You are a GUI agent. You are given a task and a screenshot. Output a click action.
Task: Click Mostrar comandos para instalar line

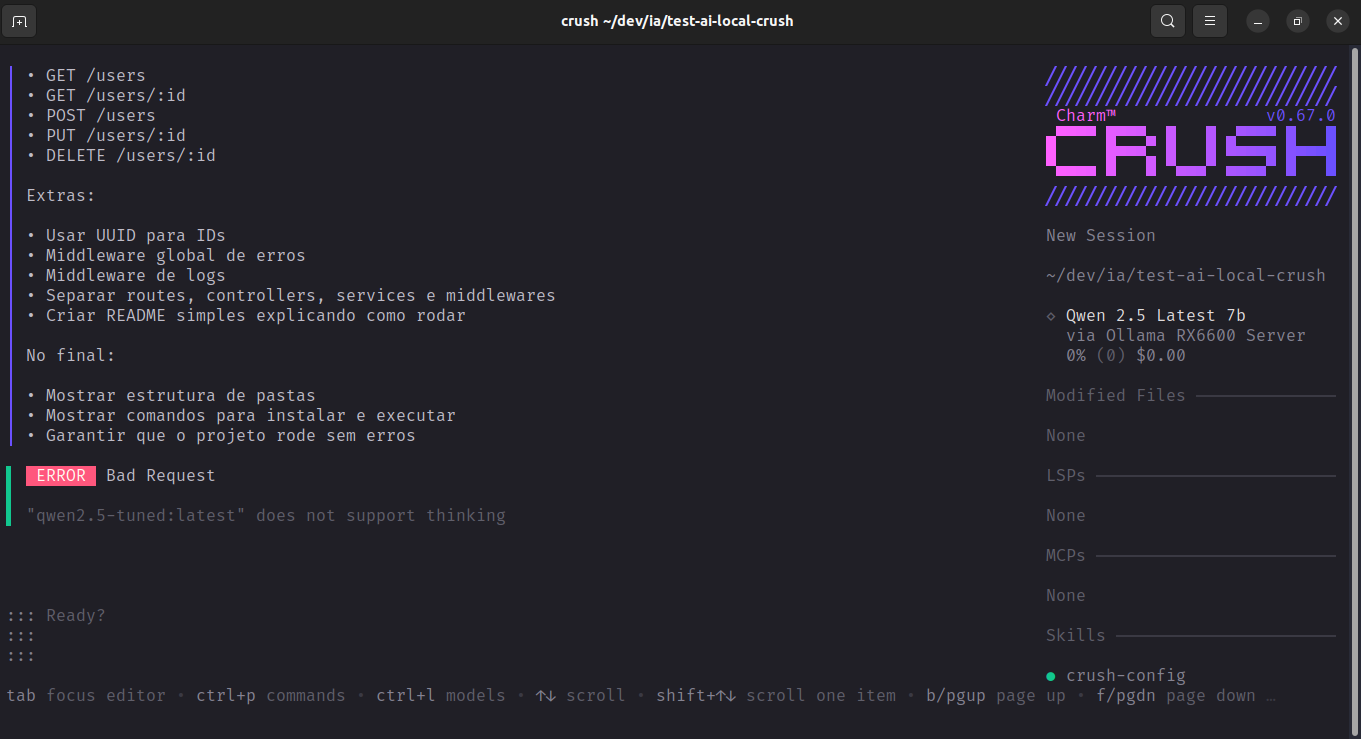coord(251,416)
